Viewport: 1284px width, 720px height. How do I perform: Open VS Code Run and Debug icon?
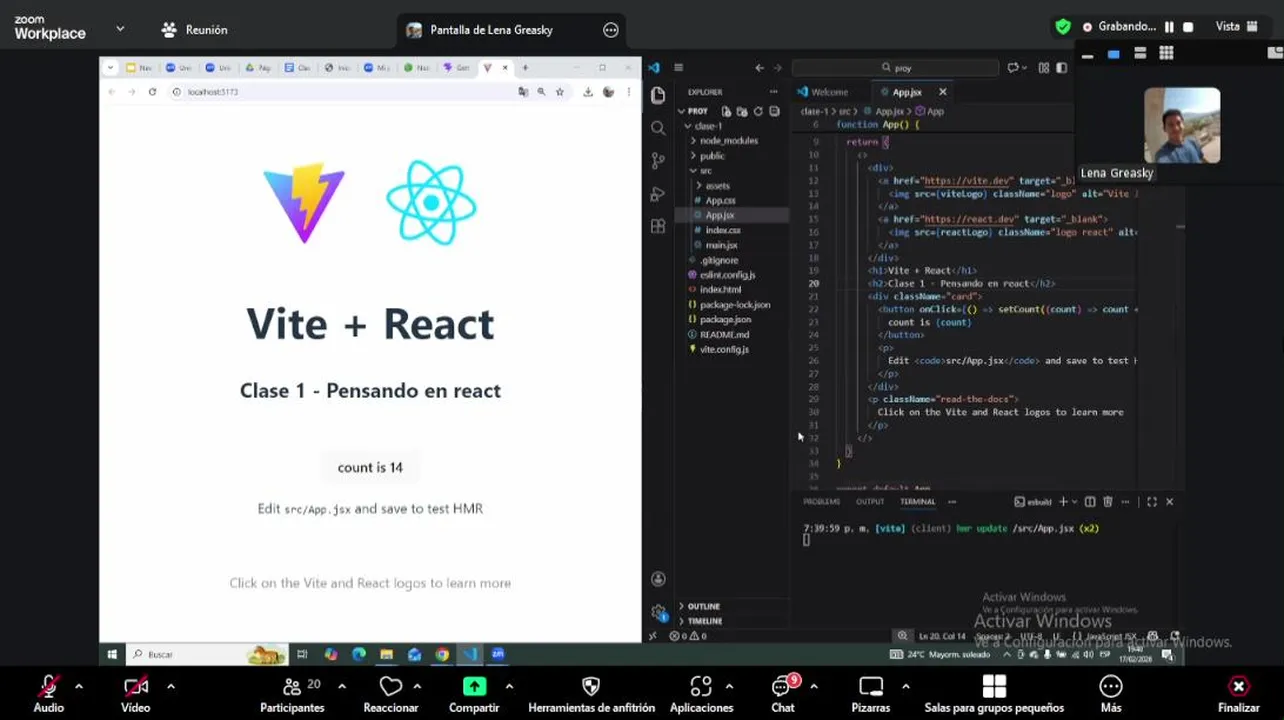click(x=658, y=194)
